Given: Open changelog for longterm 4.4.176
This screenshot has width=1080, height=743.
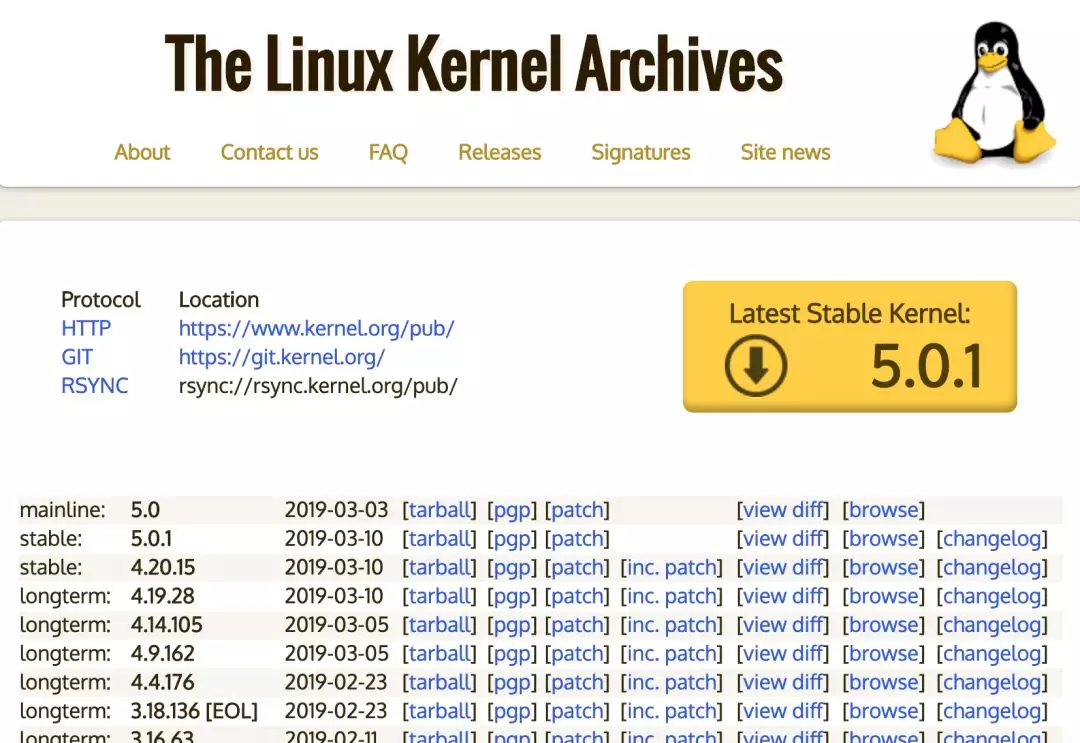Looking at the screenshot, I should point(992,684).
